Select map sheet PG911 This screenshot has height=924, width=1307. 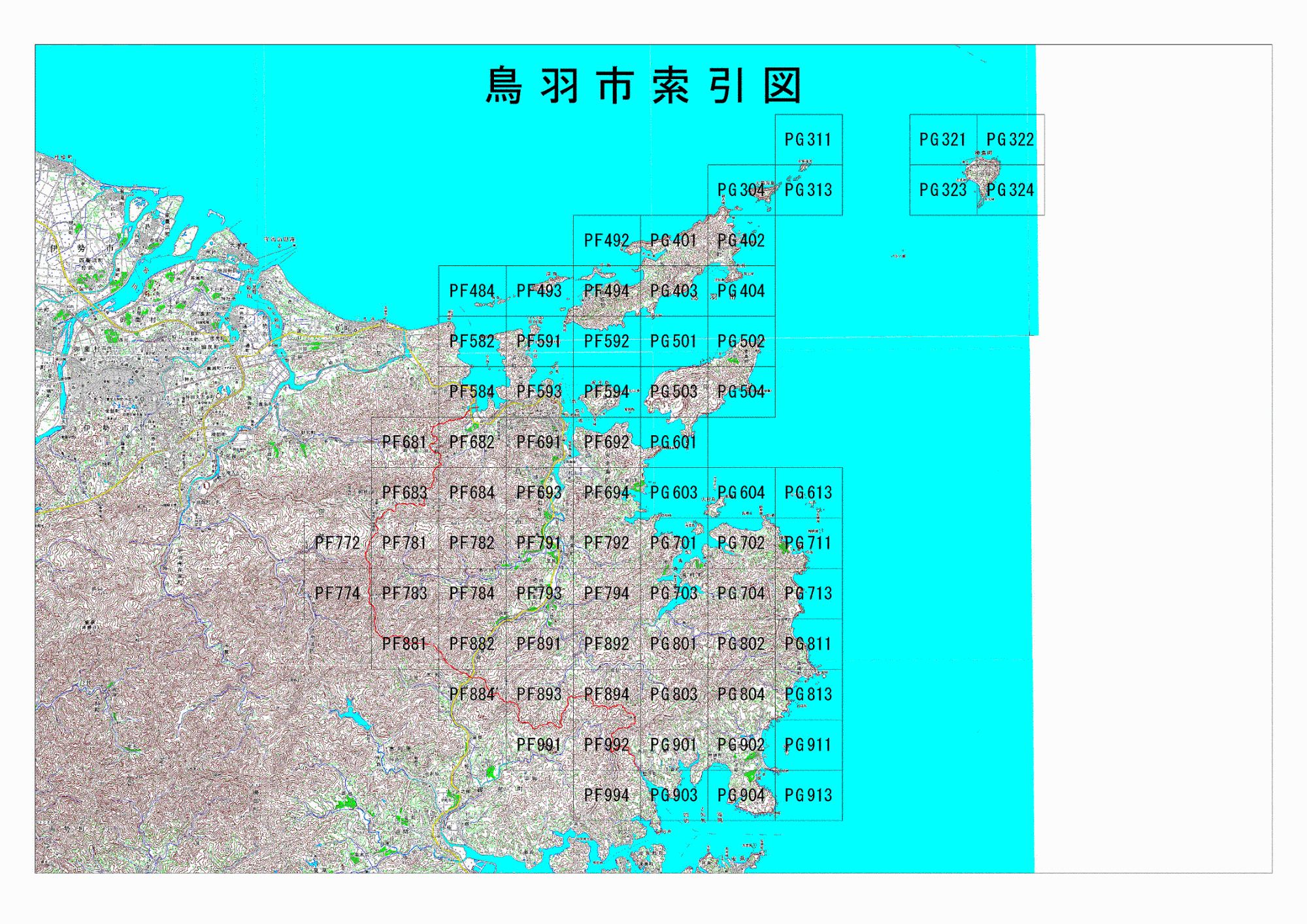pyautogui.click(x=808, y=745)
